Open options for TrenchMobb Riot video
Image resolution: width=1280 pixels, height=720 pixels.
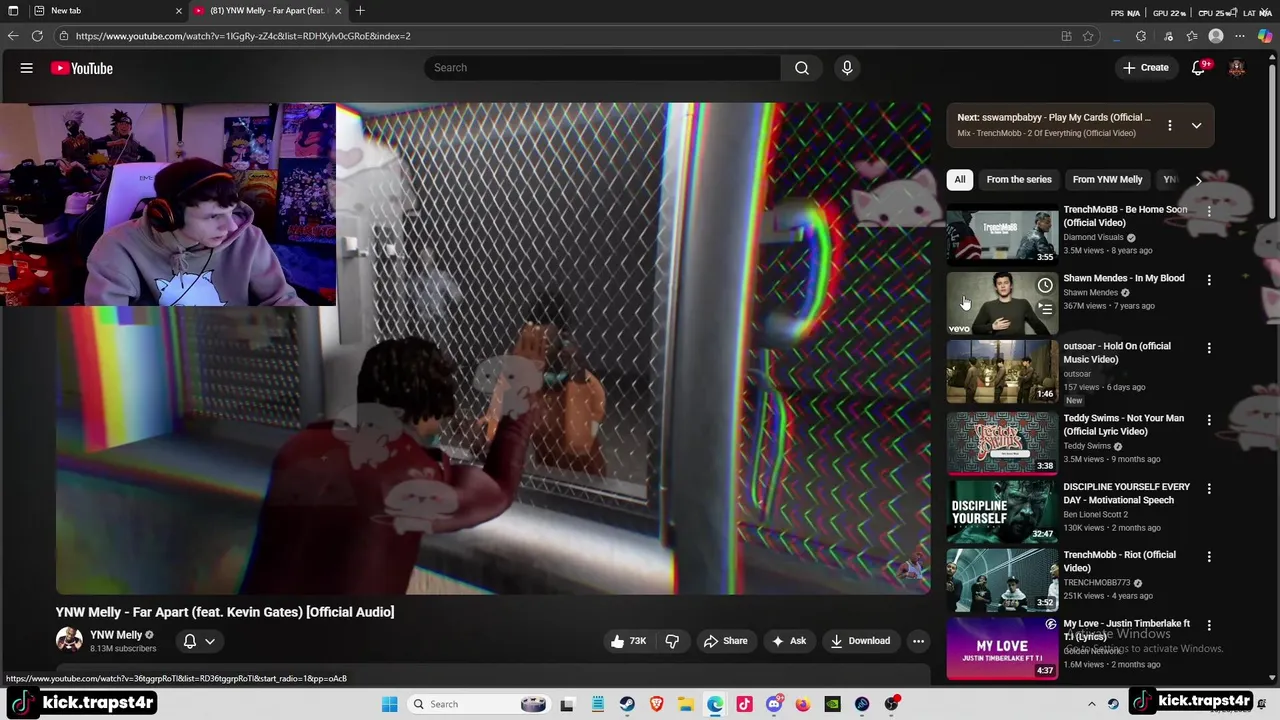[x=1209, y=556]
